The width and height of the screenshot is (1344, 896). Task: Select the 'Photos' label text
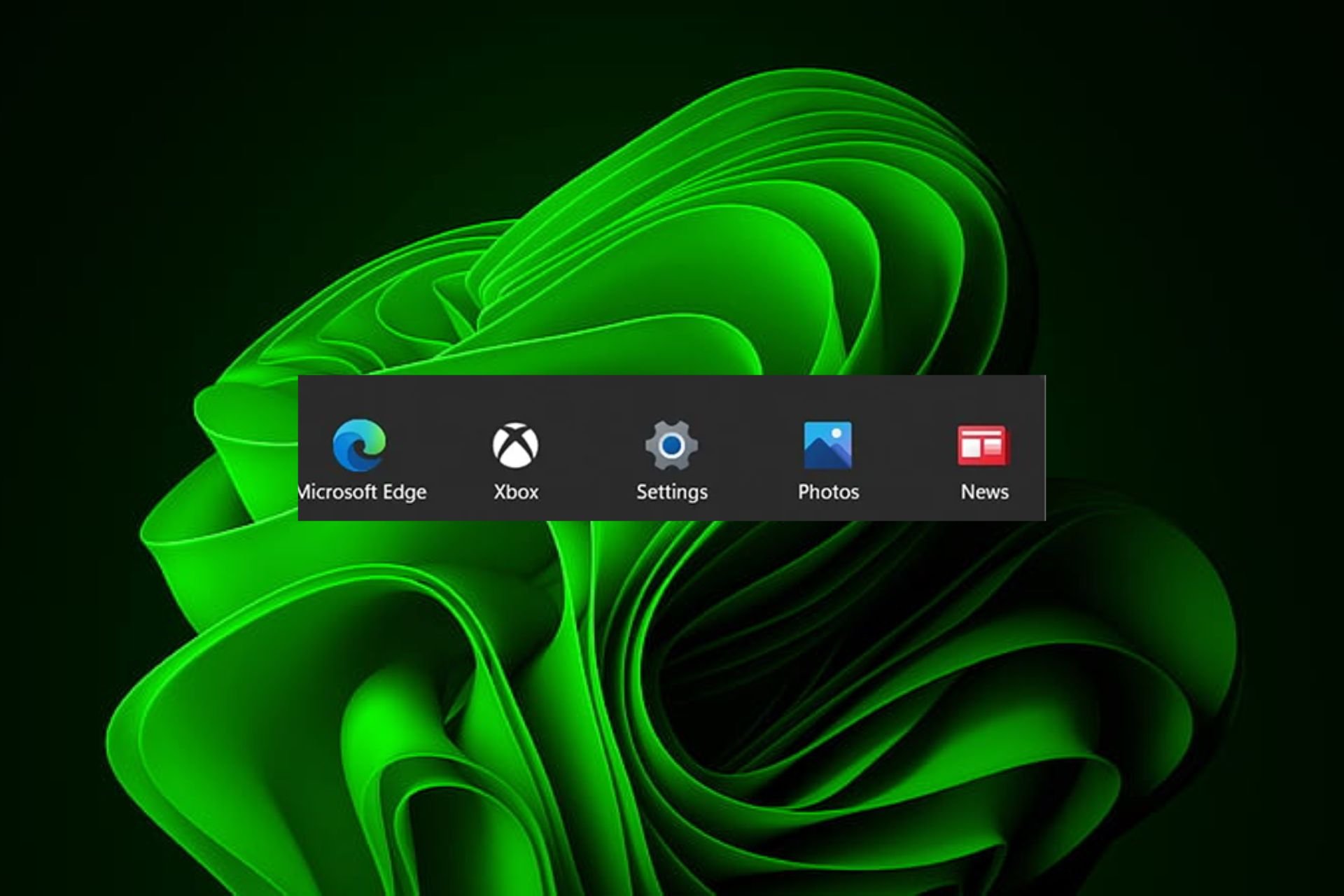829,492
